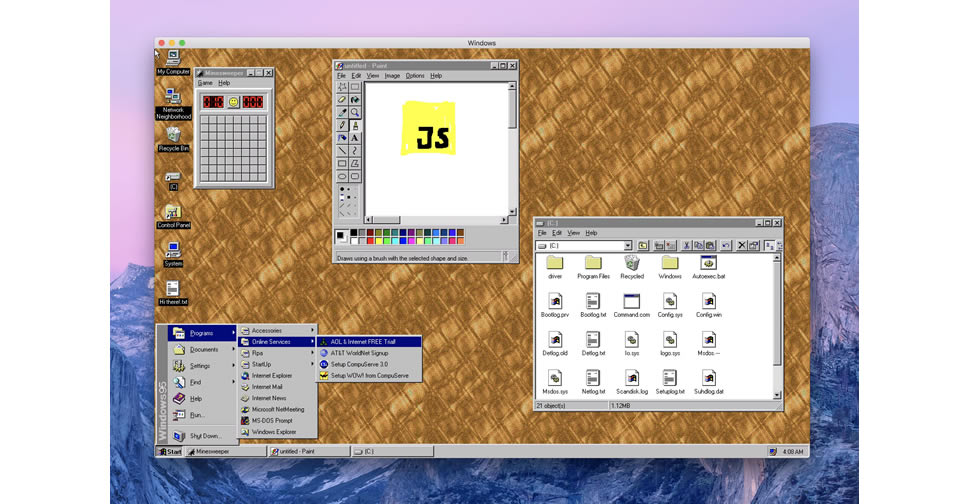Click the Delete icon in the Explorer toolbar
Viewport: 968px width, 504px height.
pos(741,245)
